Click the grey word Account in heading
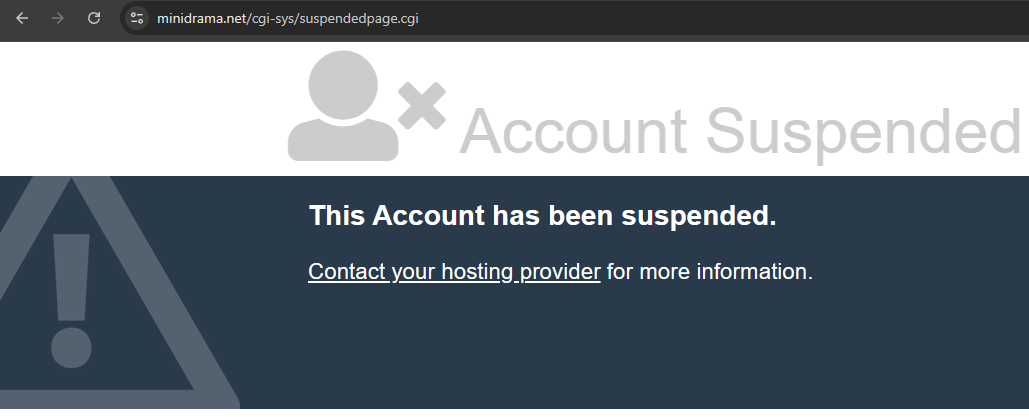Viewport: 1029px width, 417px height. (x=573, y=130)
